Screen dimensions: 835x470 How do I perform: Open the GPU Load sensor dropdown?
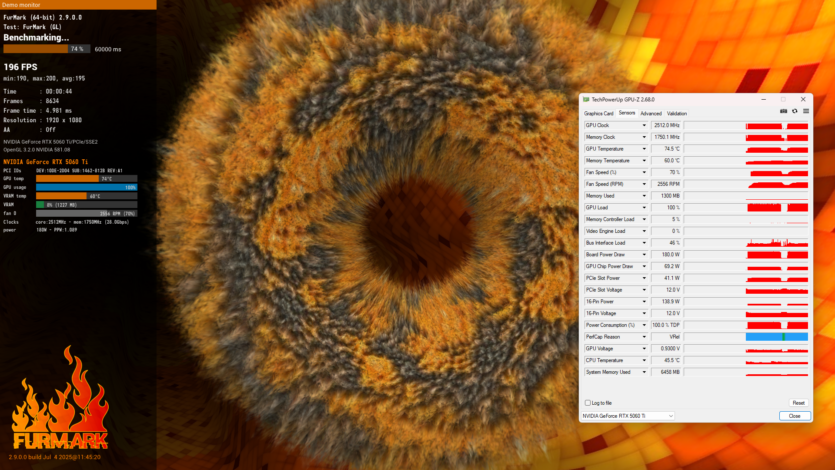[x=644, y=208]
